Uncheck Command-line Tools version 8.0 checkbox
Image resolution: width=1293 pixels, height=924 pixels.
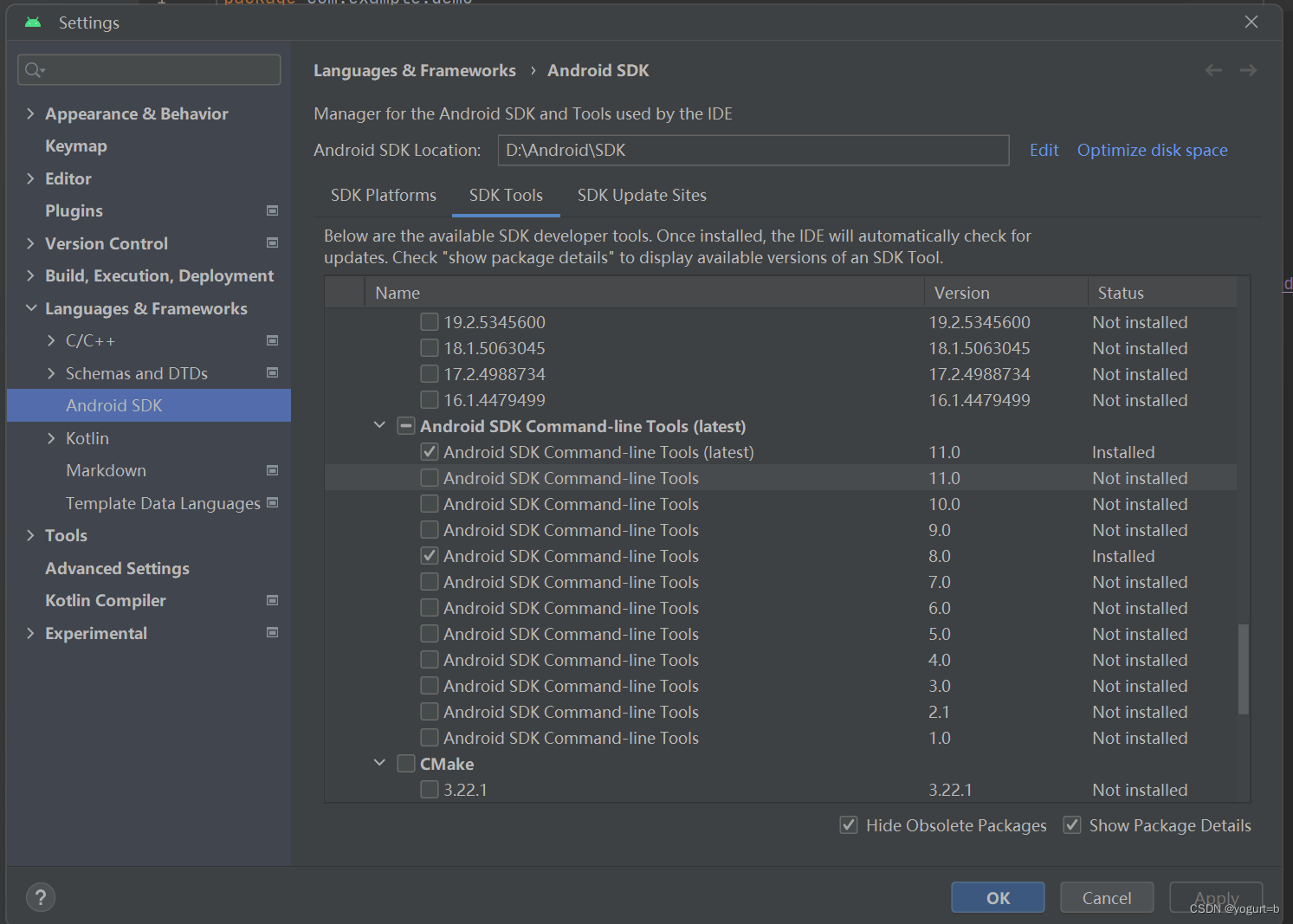429,556
